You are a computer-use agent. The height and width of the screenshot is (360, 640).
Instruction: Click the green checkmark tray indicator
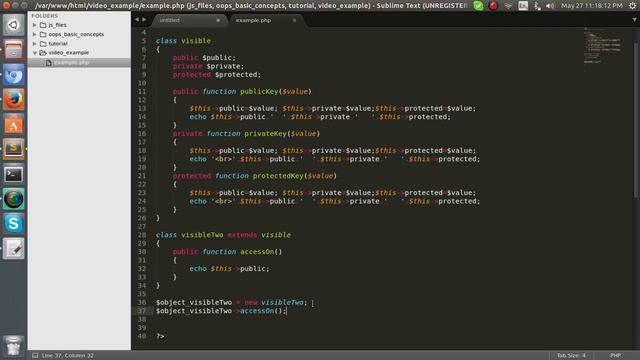click(478, 6)
